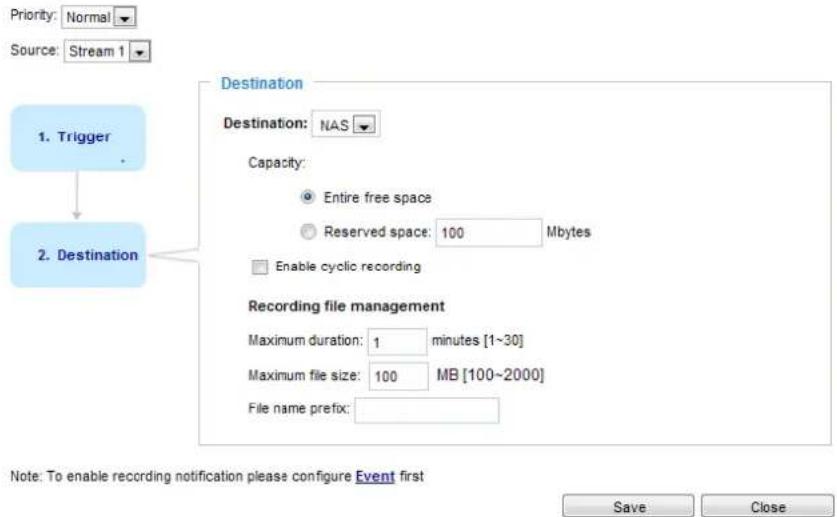Open the Source stream dropdown arrow

(140, 52)
